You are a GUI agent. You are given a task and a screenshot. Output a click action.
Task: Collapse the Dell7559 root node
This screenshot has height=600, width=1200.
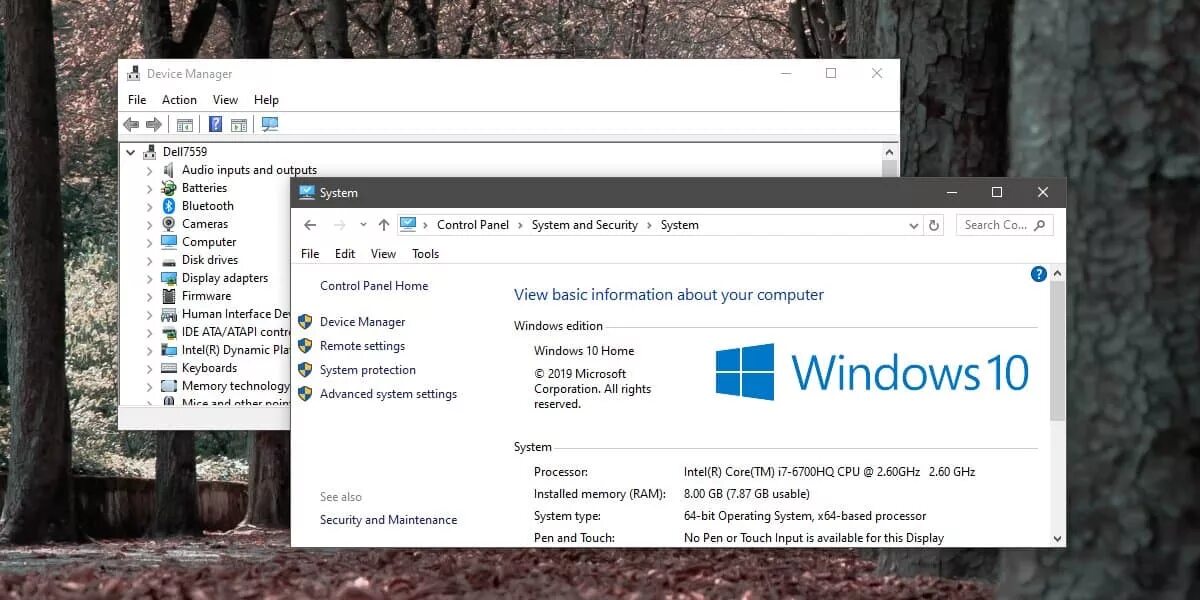click(x=131, y=152)
